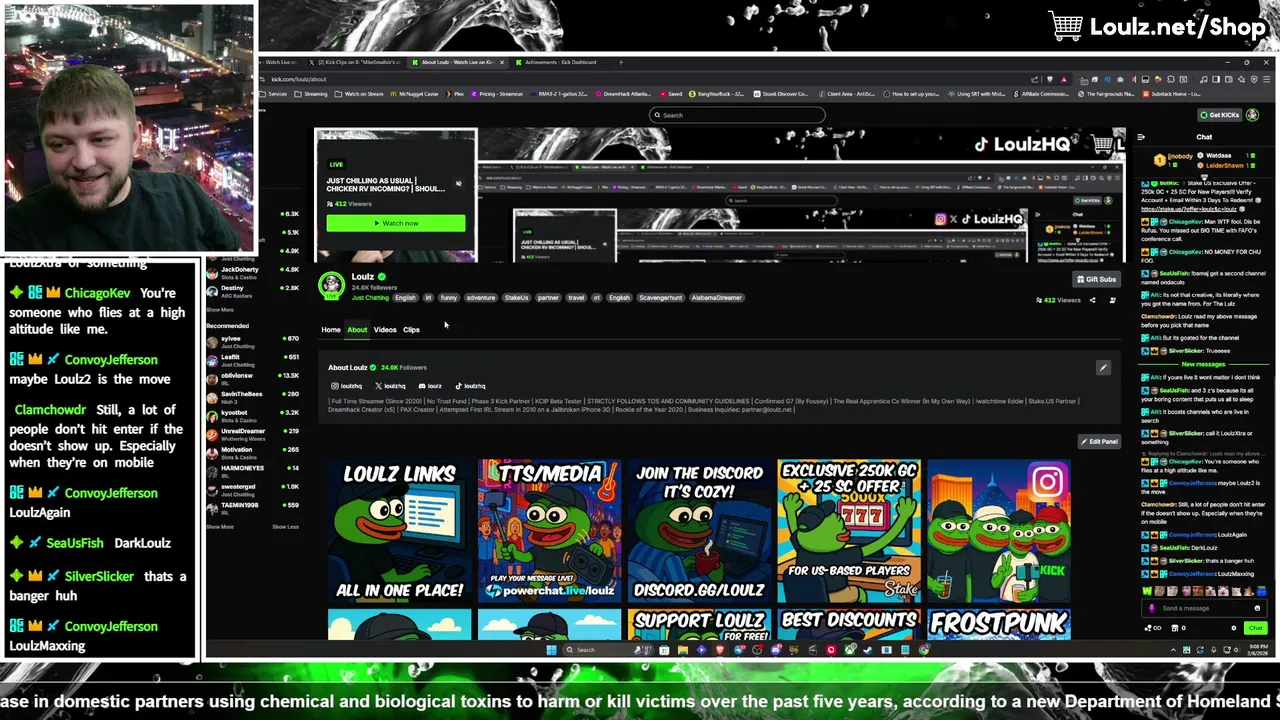Screen dimensions: 1280x720
Task: Select the adventure tag
Action: pos(481,298)
